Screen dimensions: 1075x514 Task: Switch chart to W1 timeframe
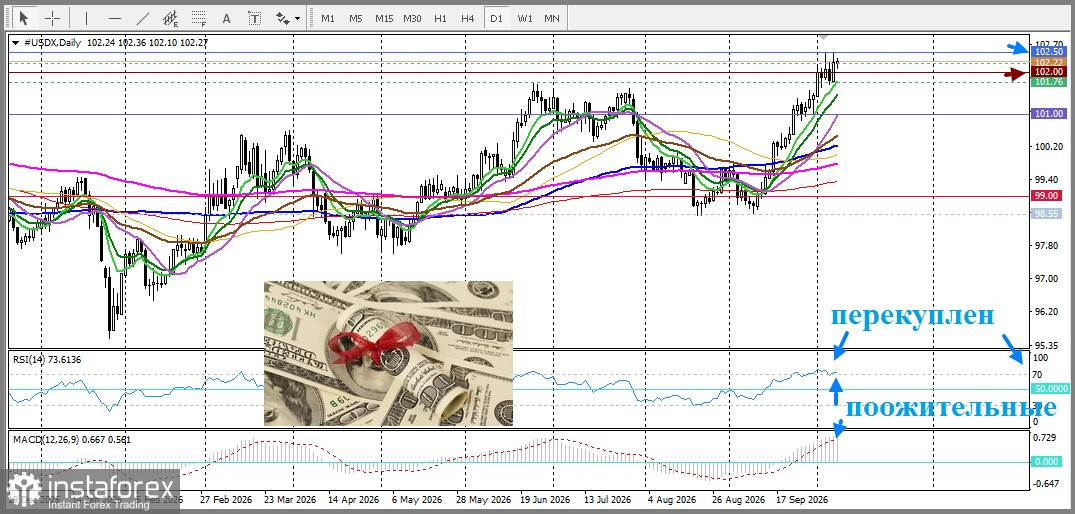pos(524,19)
